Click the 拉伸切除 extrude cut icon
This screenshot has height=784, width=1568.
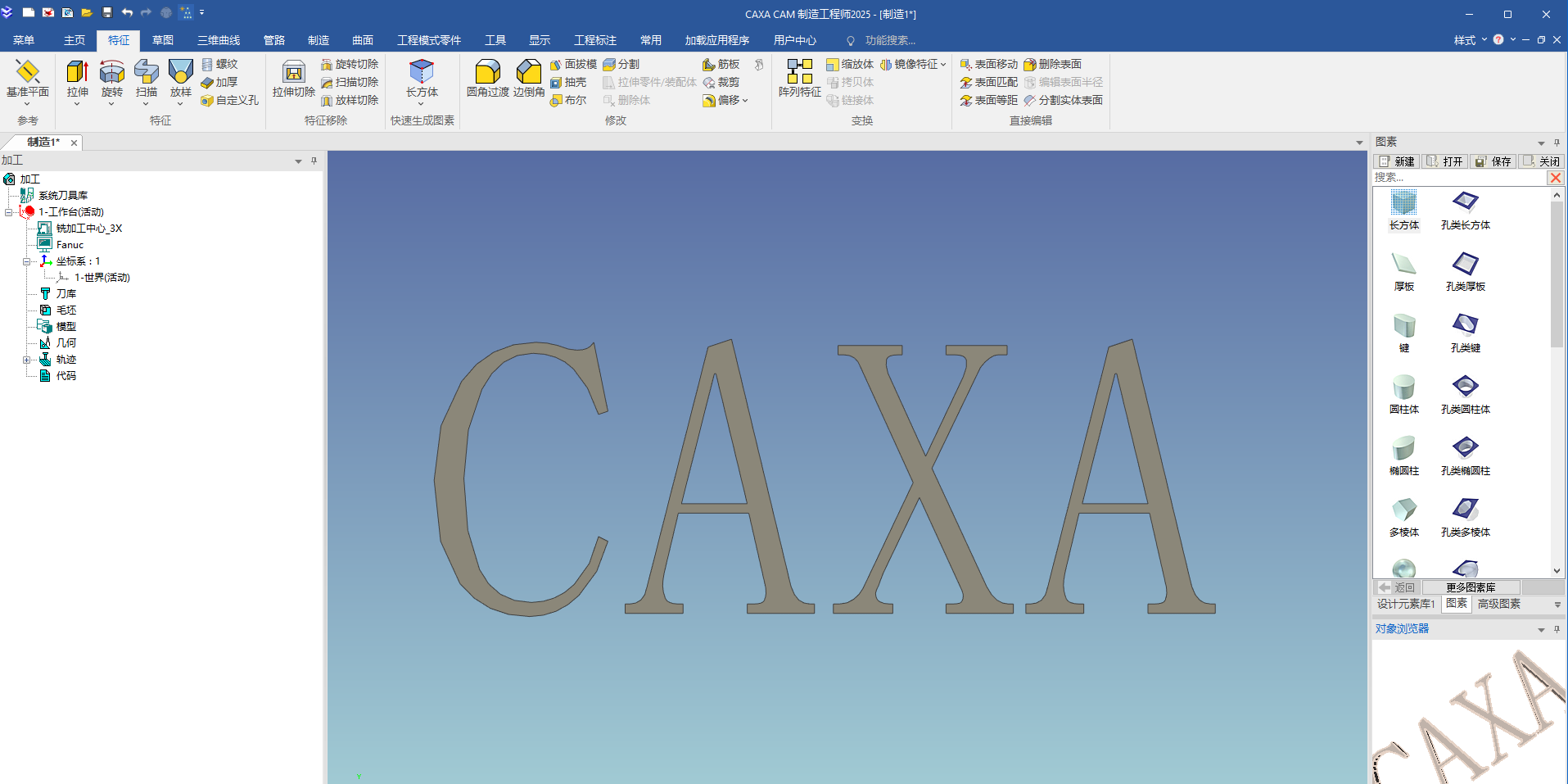pyautogui.click(x=293, y=75)
